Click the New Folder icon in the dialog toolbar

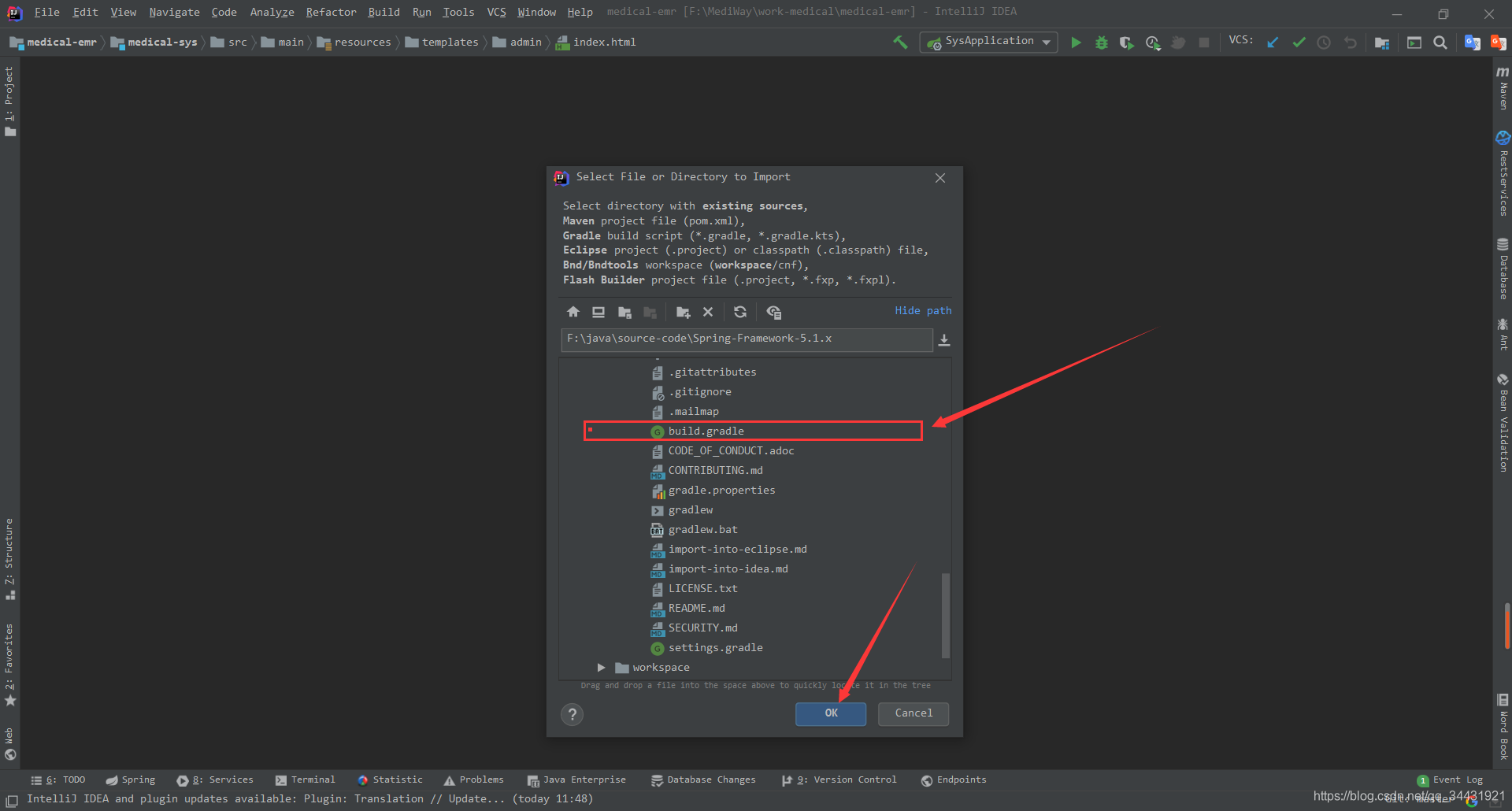[683, 312]
